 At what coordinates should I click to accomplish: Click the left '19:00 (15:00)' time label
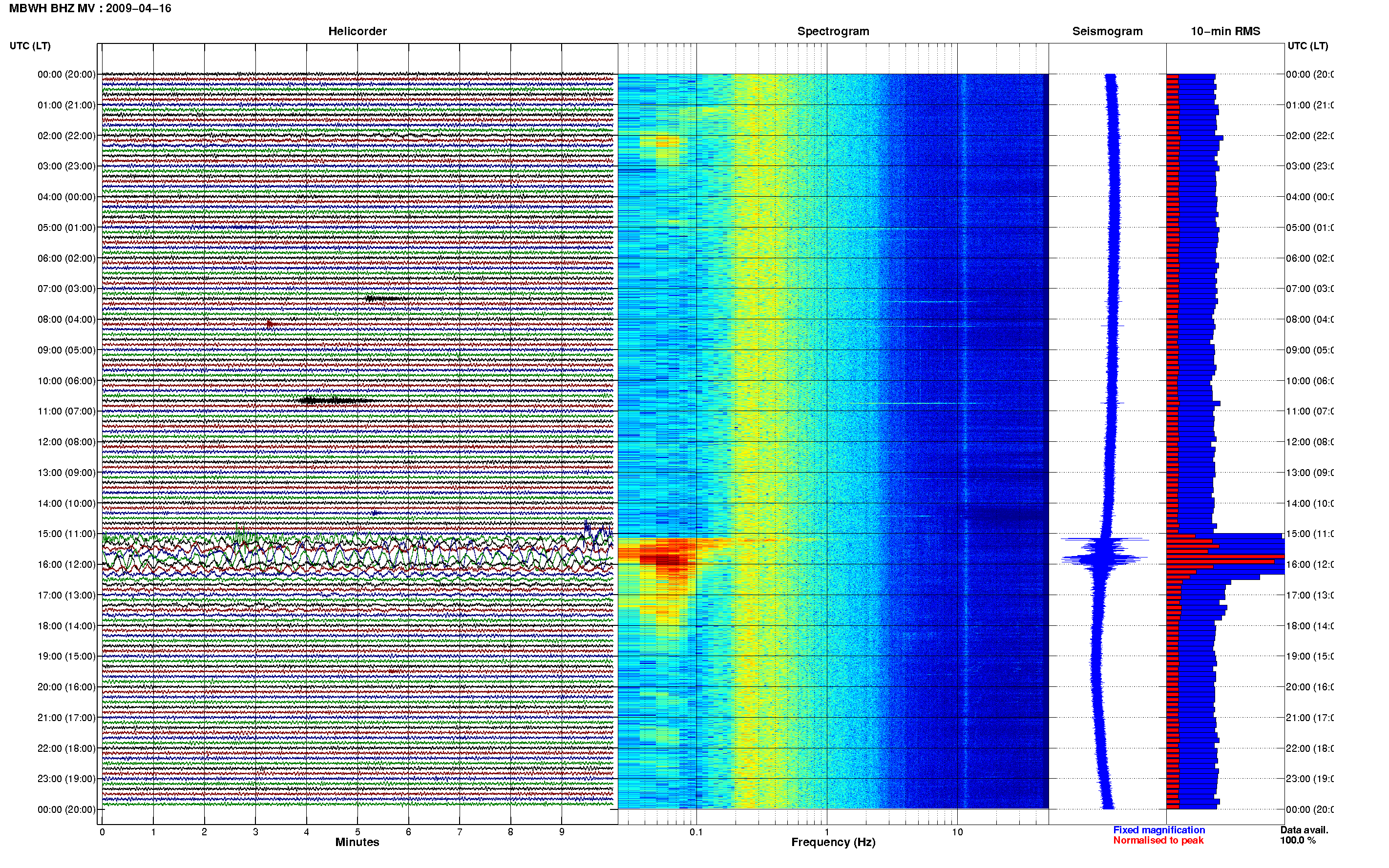[66, 656]
